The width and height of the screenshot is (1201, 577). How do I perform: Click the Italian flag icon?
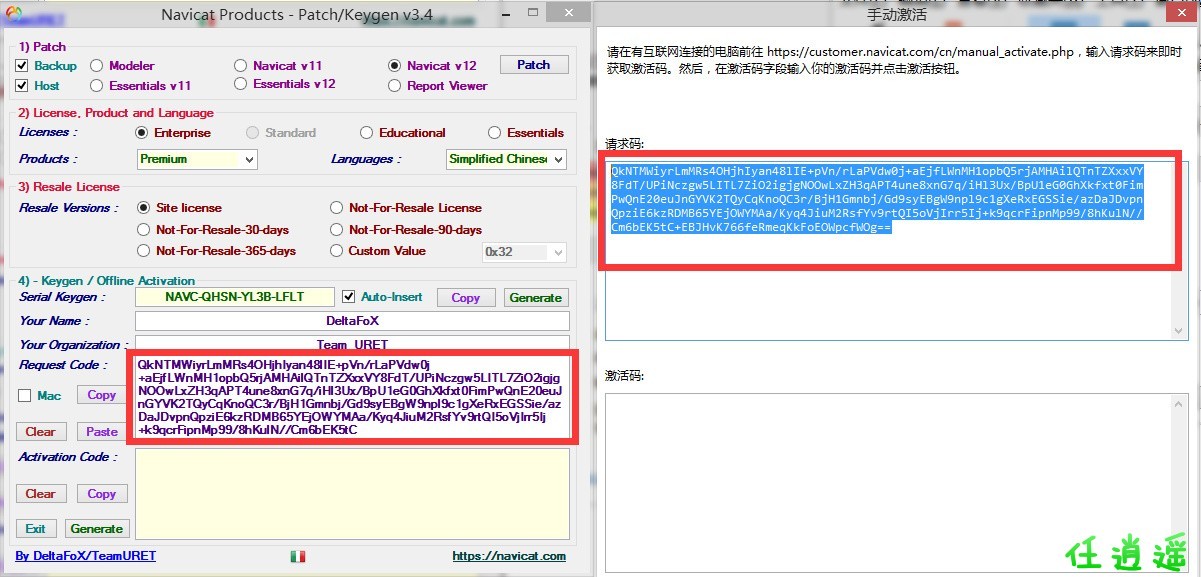click(x=298, y=556)
